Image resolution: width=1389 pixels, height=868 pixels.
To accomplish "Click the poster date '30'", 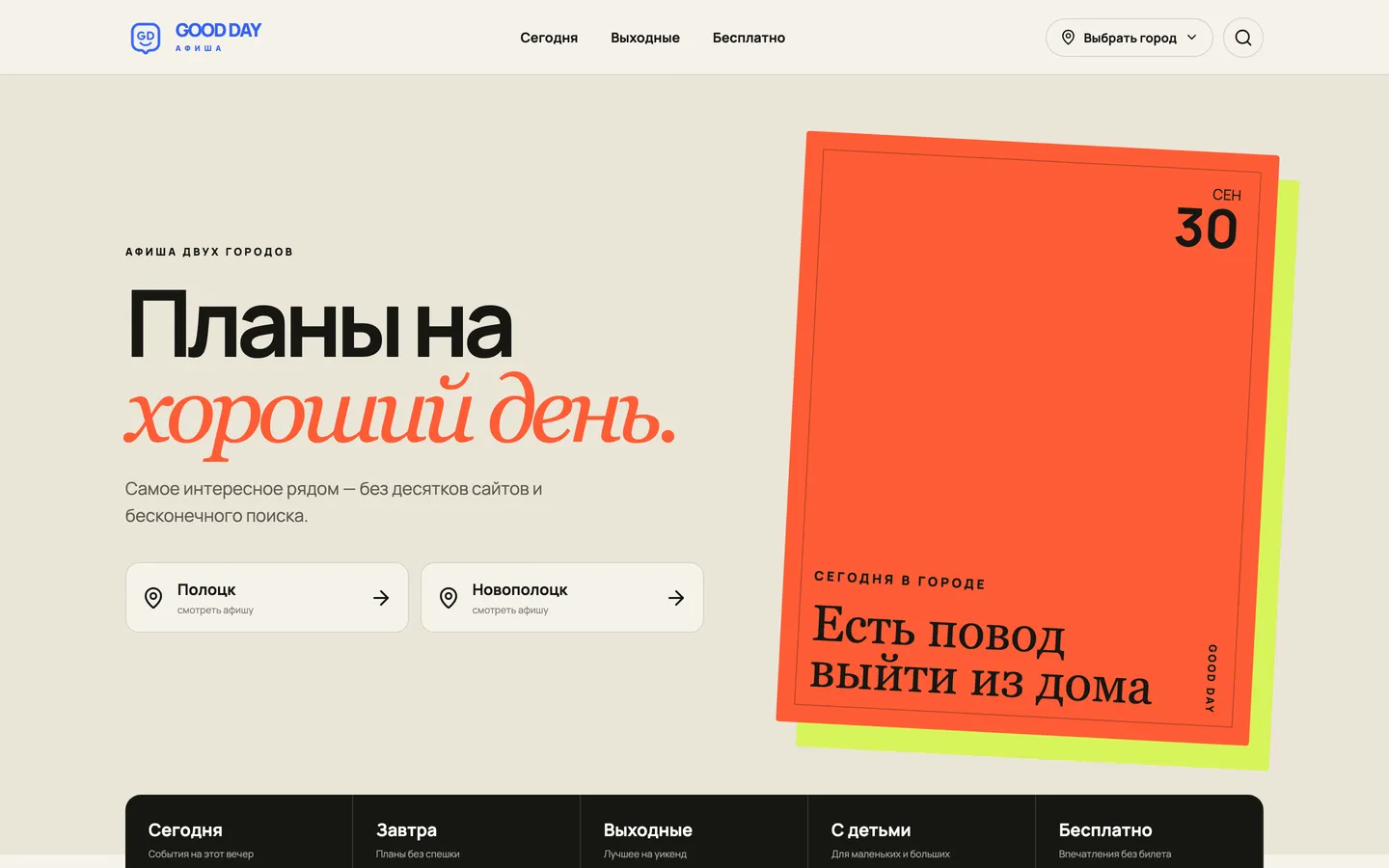I will click(1206, 230).
